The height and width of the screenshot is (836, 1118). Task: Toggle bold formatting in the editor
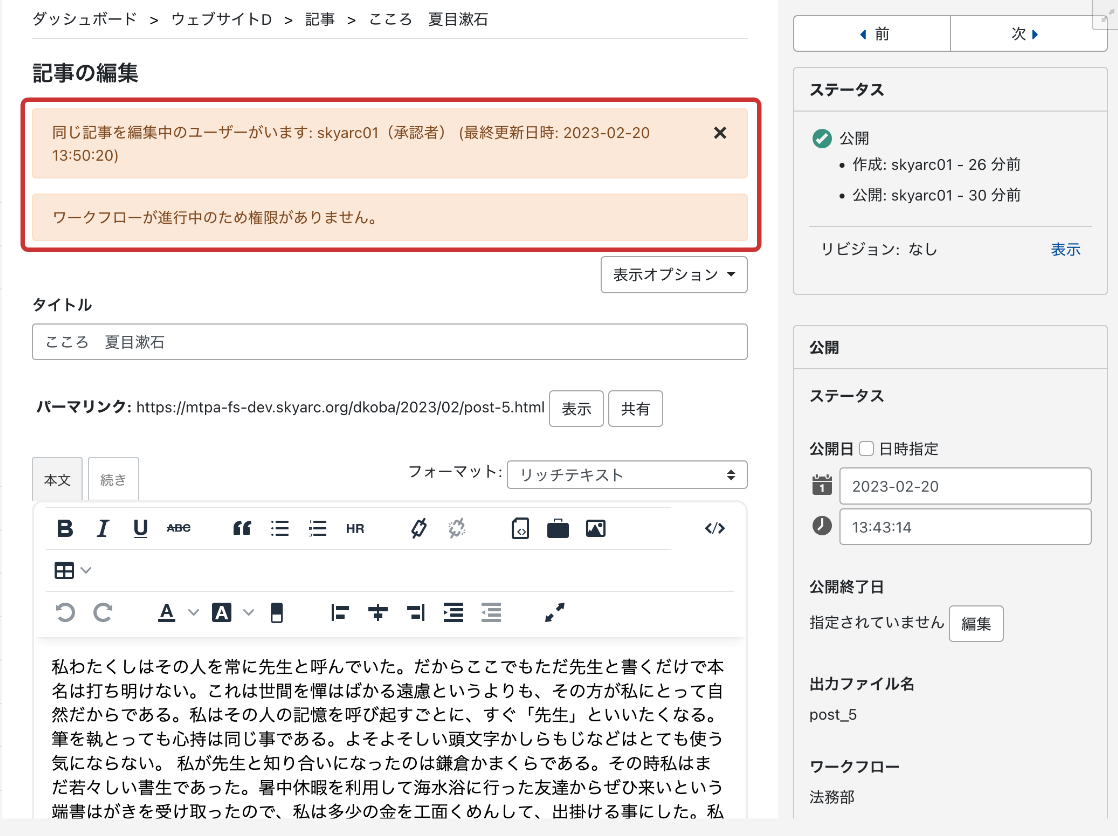(65, 529)
